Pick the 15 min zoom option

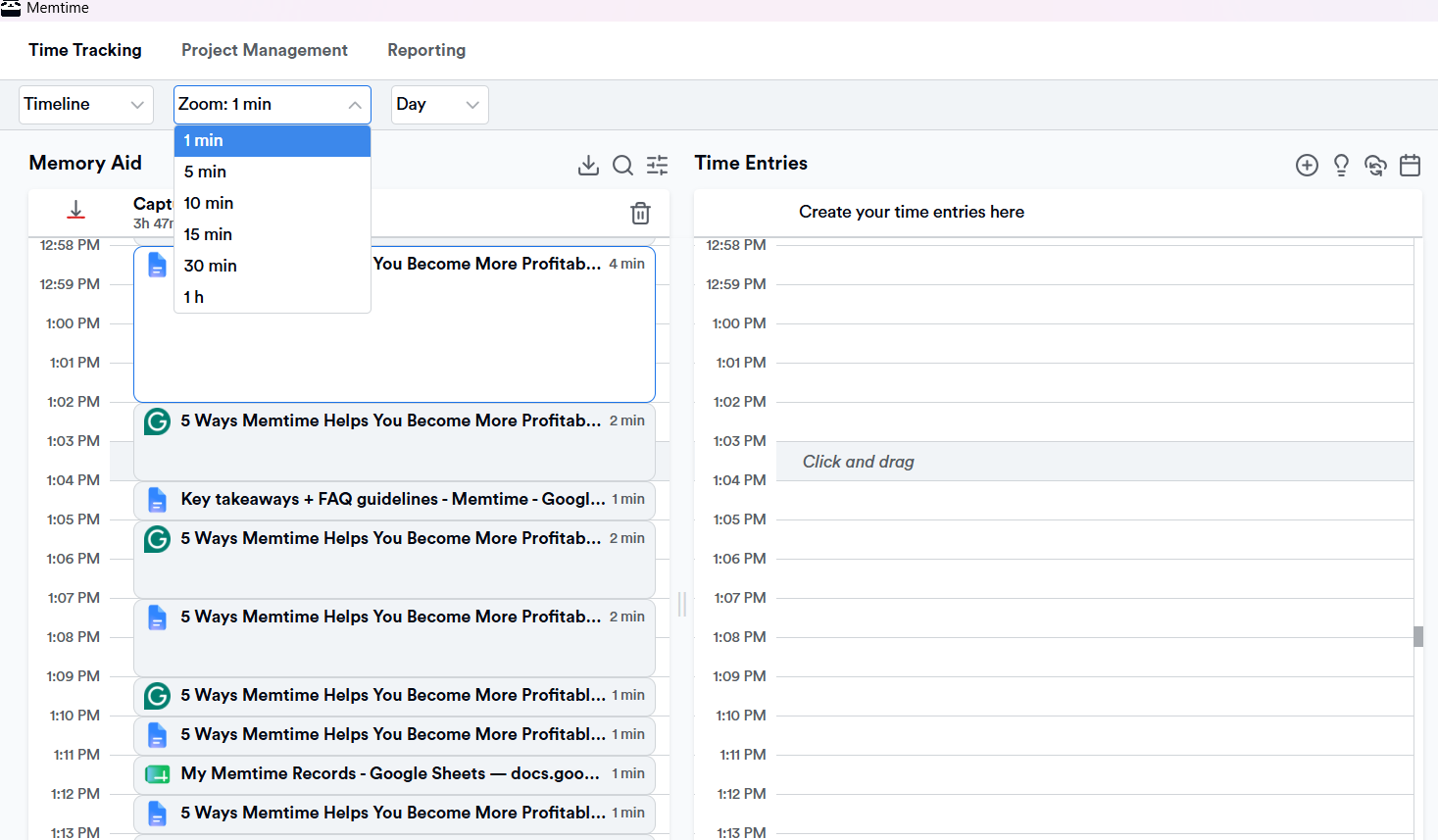pyautogui.click(x=273, y=234)
